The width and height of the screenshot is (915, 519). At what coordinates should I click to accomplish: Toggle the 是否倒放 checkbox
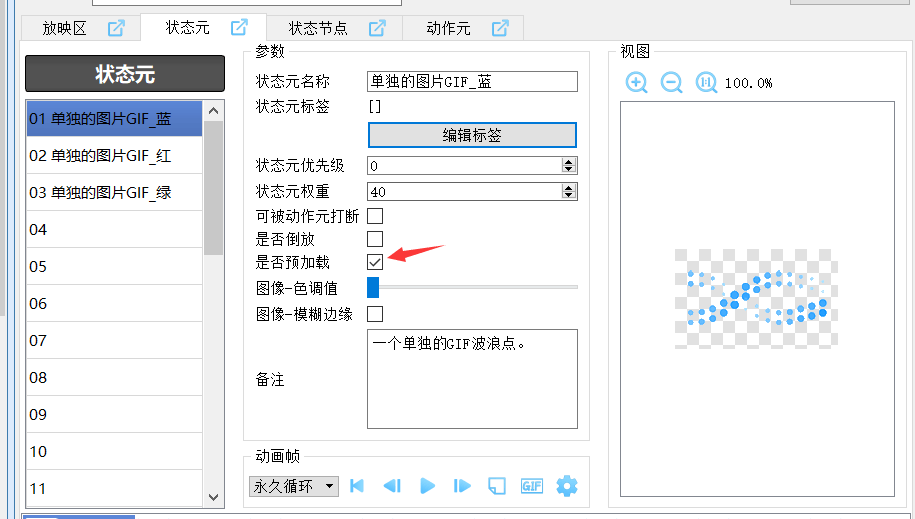point(375,239)
